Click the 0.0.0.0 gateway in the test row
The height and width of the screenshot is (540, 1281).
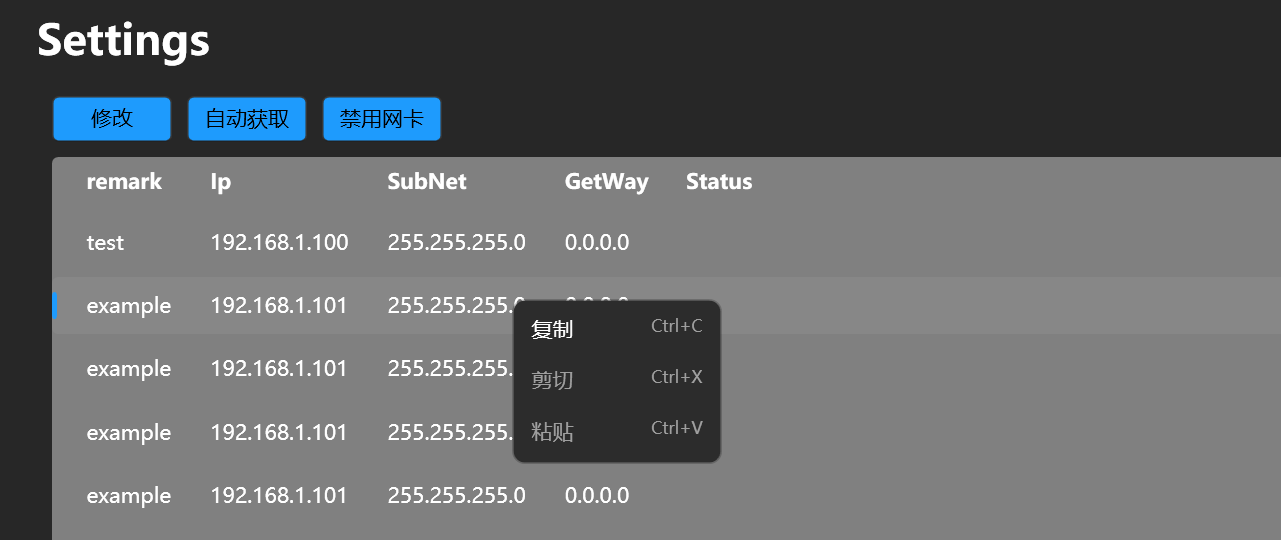597,243
